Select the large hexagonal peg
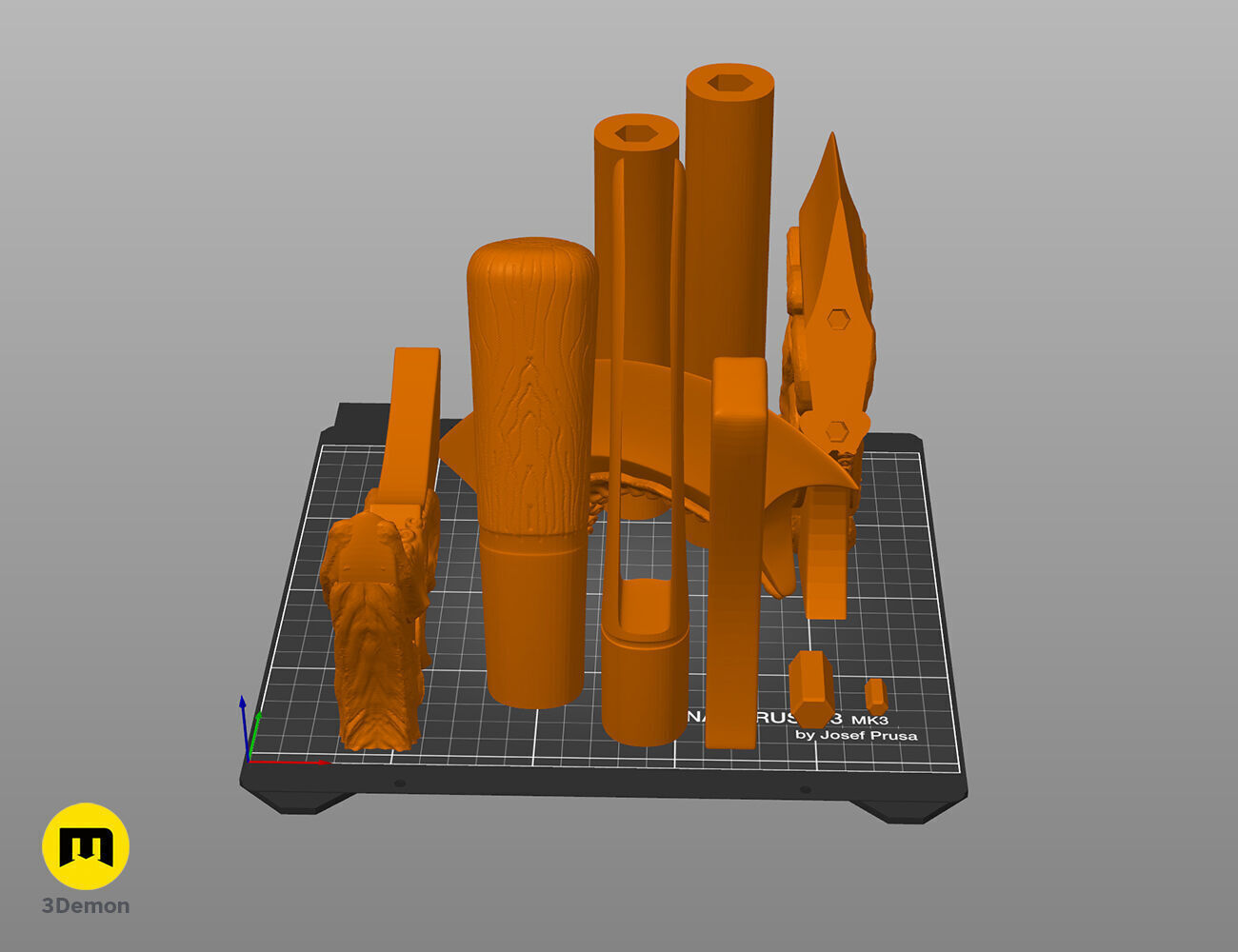This screenshot has height=952, width=1238. [811, 689]
